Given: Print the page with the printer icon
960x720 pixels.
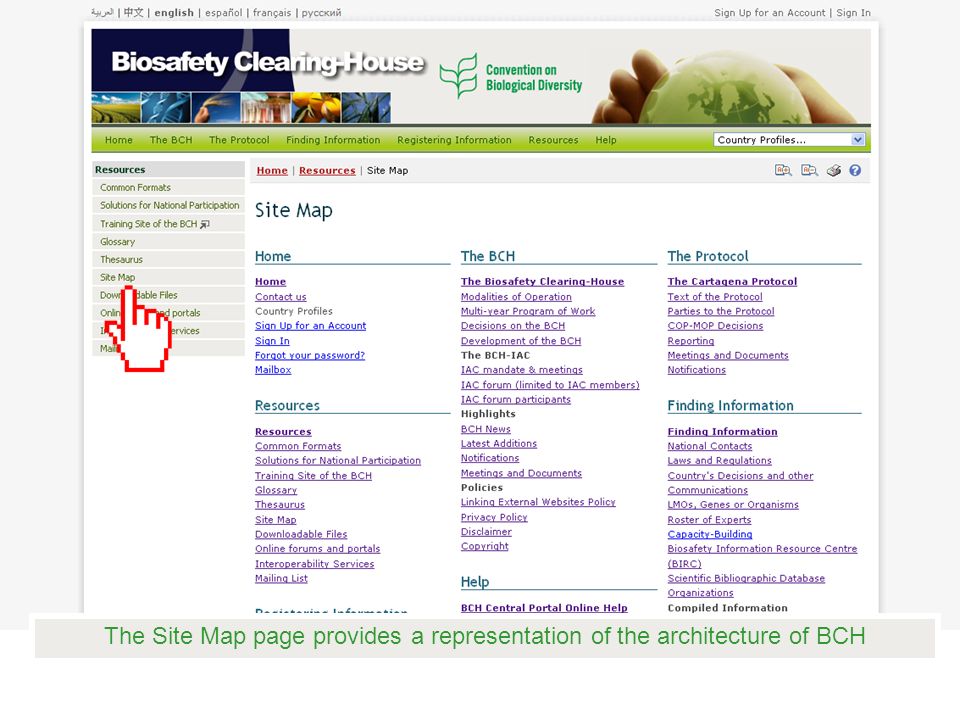Looking at the screenshot, I should [834, 170].
